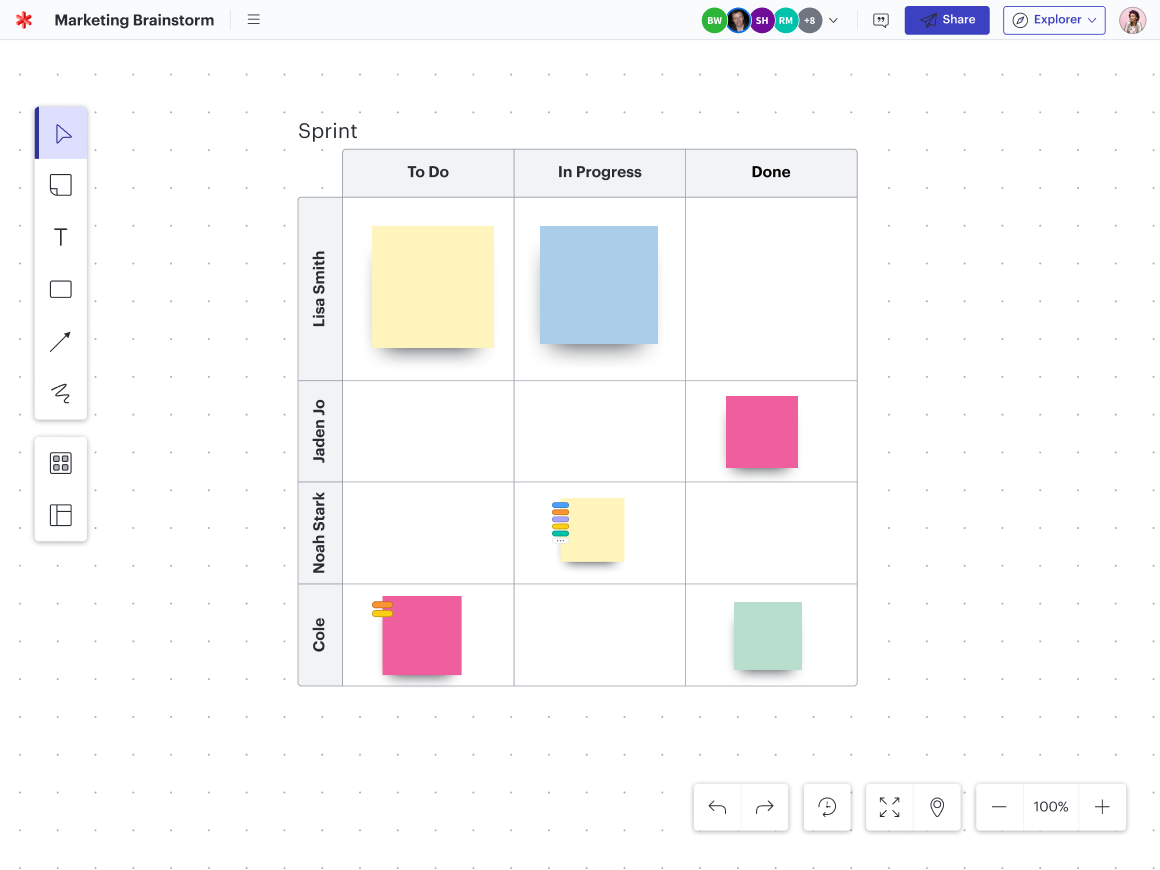Select the freehand draw tool
The image size is (1160, 870).
coord(61,393)
